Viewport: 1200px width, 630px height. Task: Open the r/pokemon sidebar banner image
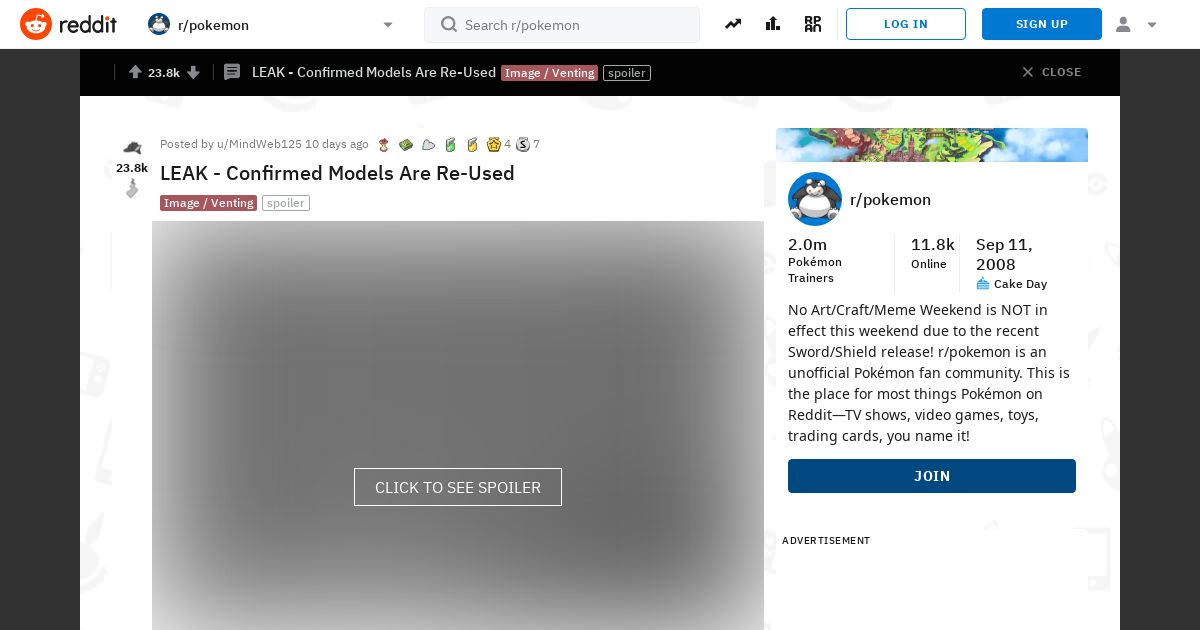coord(932,145)
